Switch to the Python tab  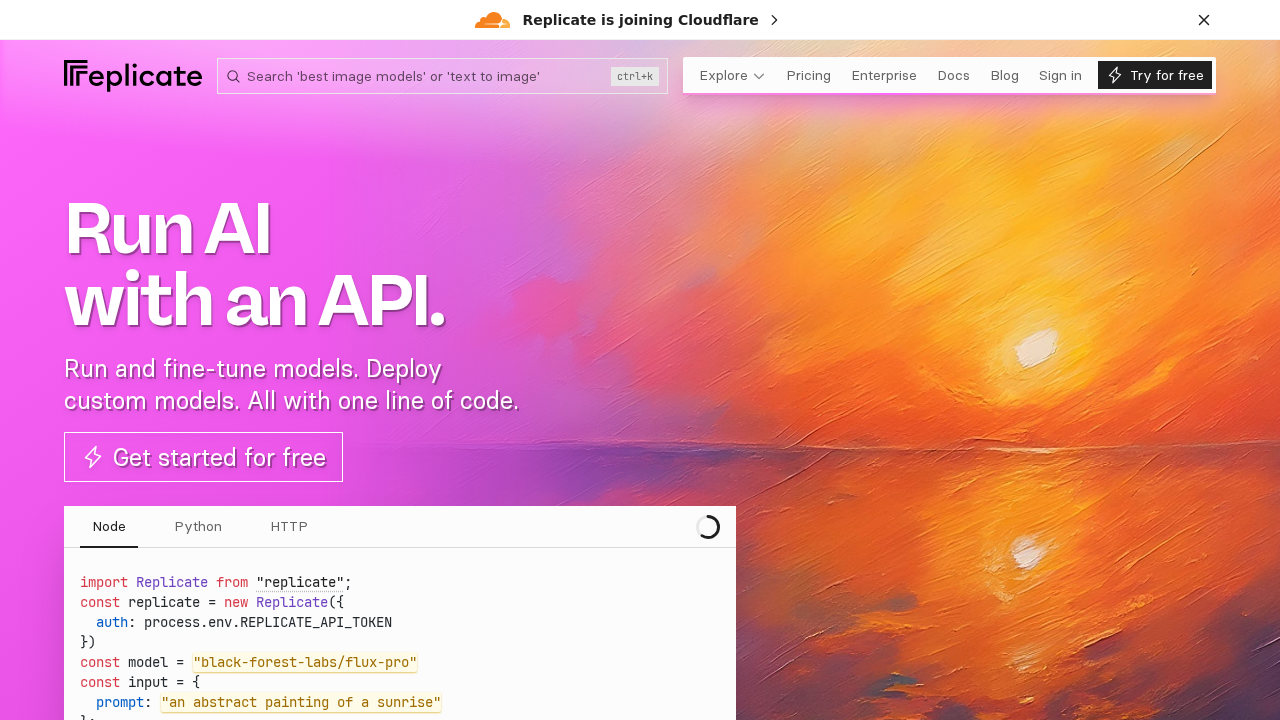(x=198, y=526)
